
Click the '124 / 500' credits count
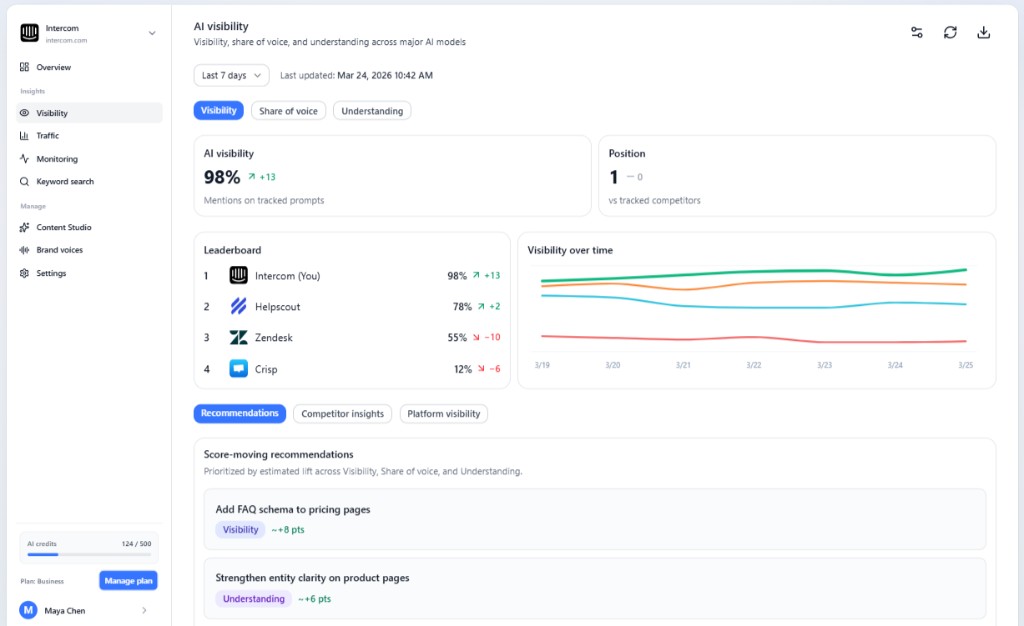[x=136, y=544]
